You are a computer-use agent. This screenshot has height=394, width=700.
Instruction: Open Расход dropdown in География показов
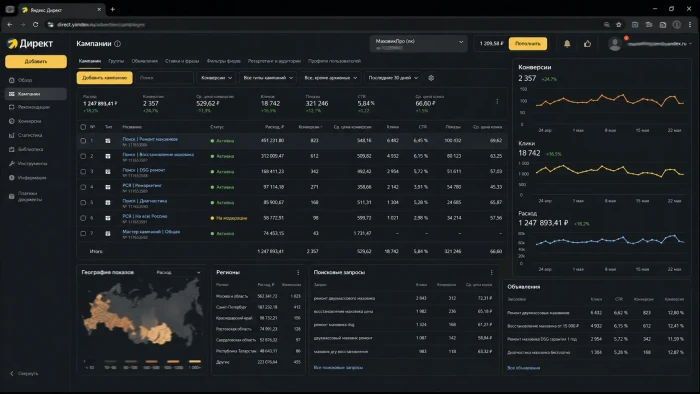tap(178, 272)
